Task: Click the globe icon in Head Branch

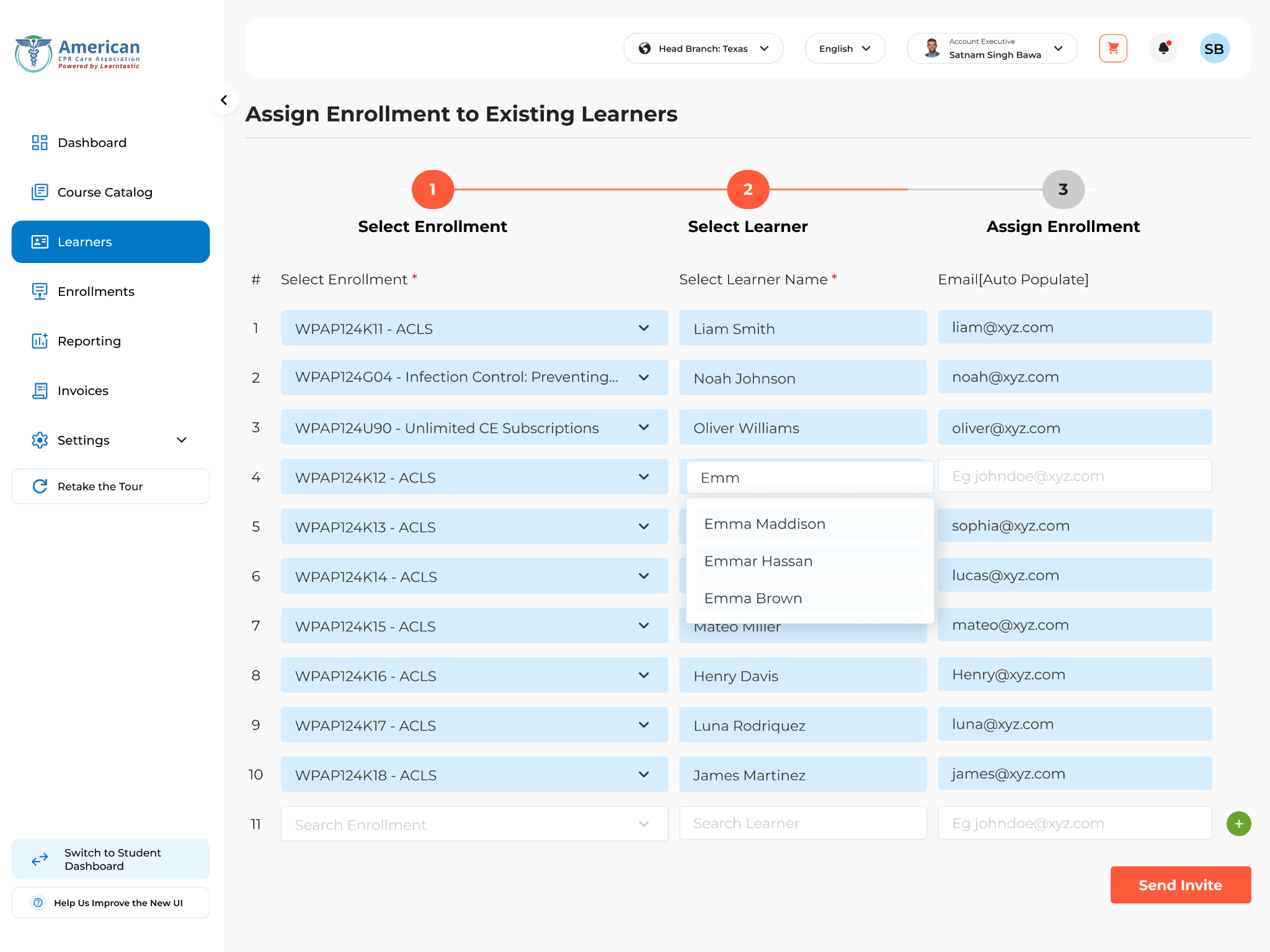Action: pos(645,48)
